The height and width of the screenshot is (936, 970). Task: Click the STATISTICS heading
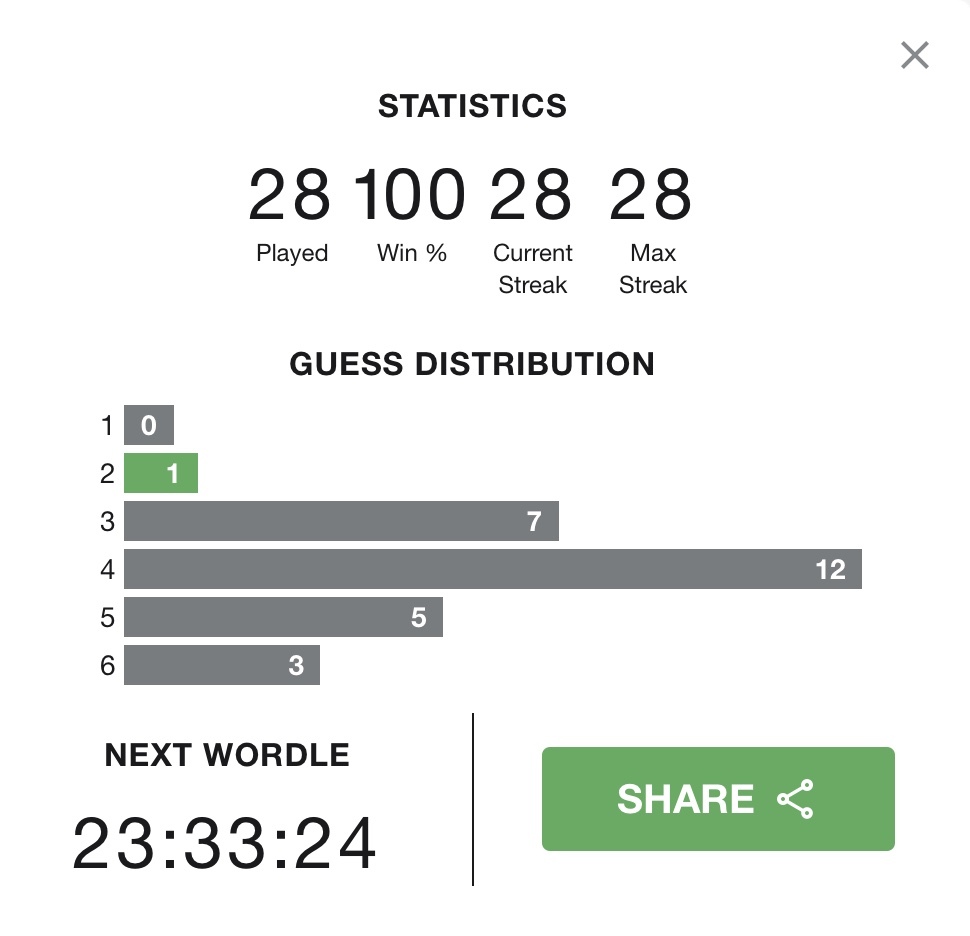tap(472, 106)
